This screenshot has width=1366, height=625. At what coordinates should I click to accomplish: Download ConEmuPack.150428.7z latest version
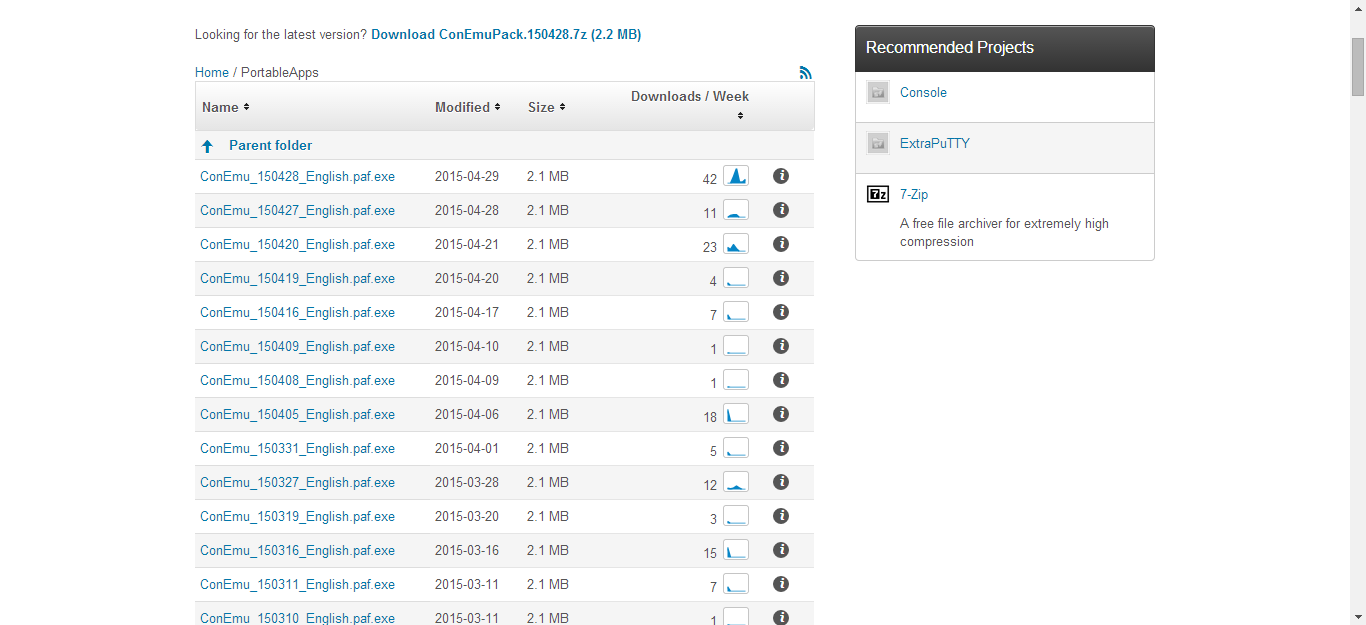pos(506,34)
